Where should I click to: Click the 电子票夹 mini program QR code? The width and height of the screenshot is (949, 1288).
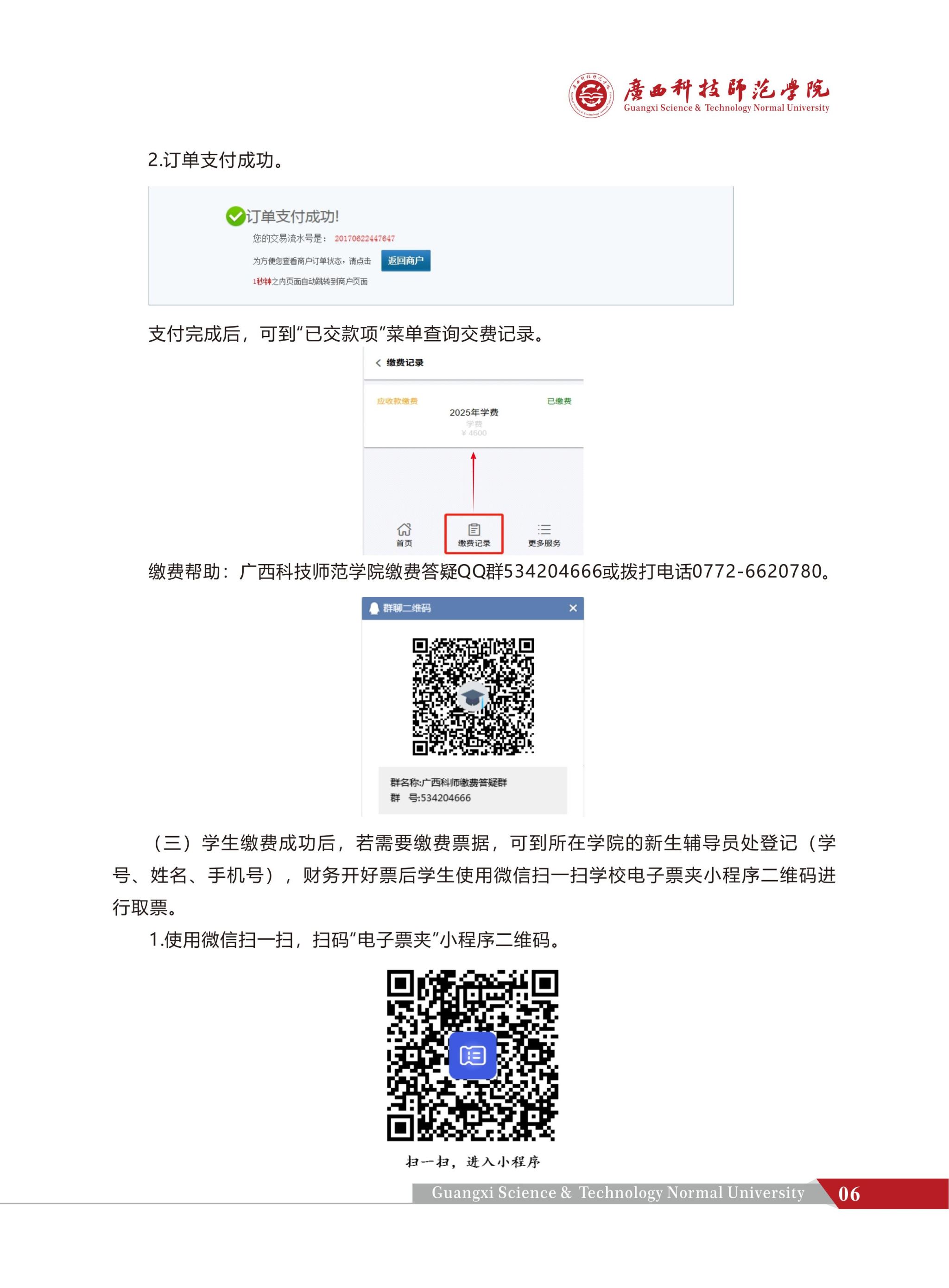[x=472, y=1055]
